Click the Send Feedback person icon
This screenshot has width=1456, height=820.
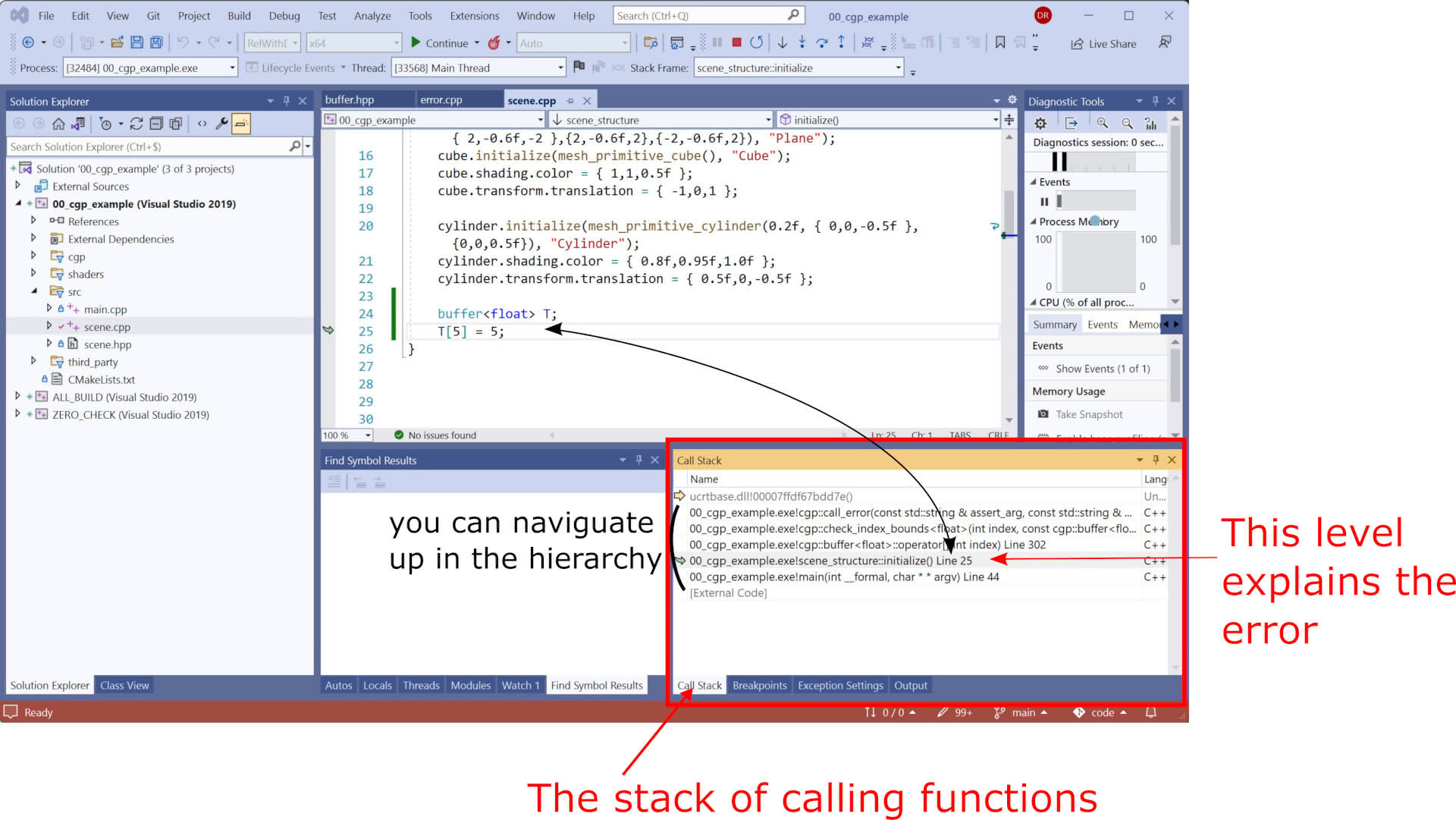1165,42
